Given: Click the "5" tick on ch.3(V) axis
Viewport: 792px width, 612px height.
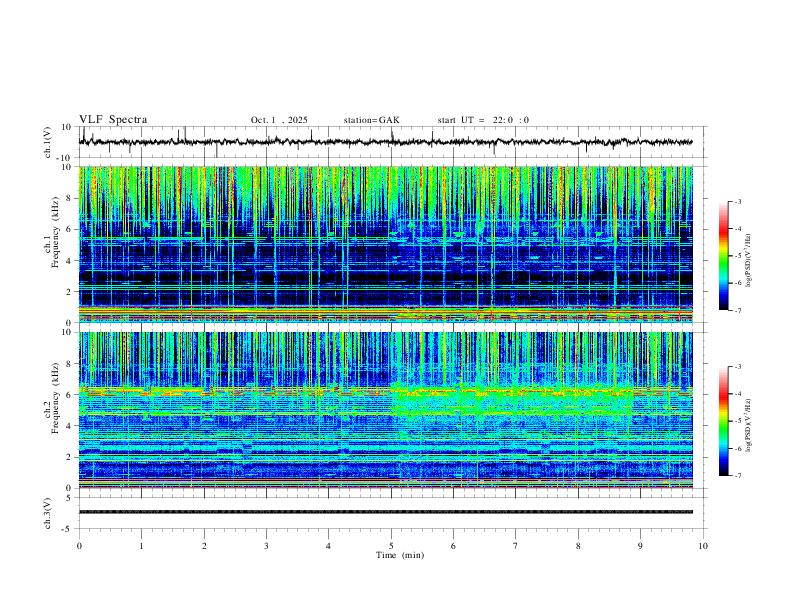Looking at the screenshot, I should 70,498.
